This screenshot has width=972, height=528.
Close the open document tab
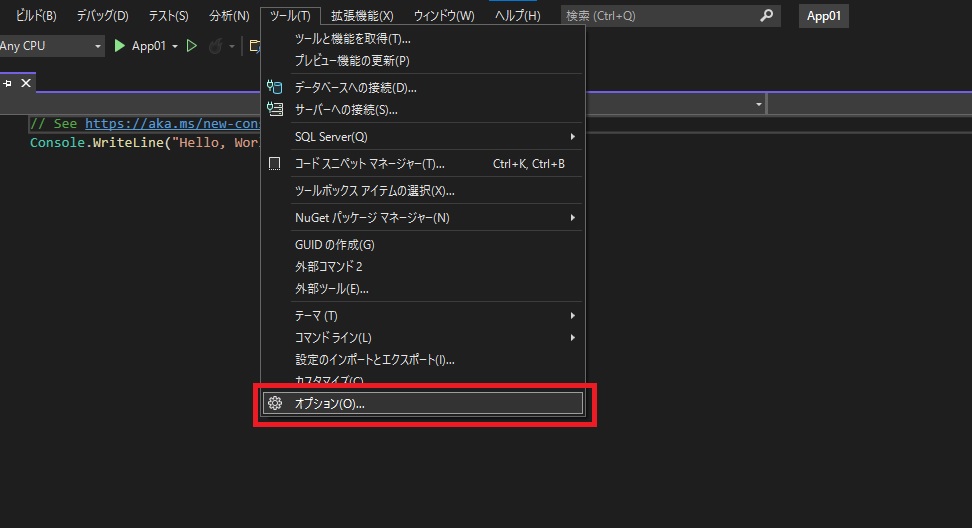26,83
